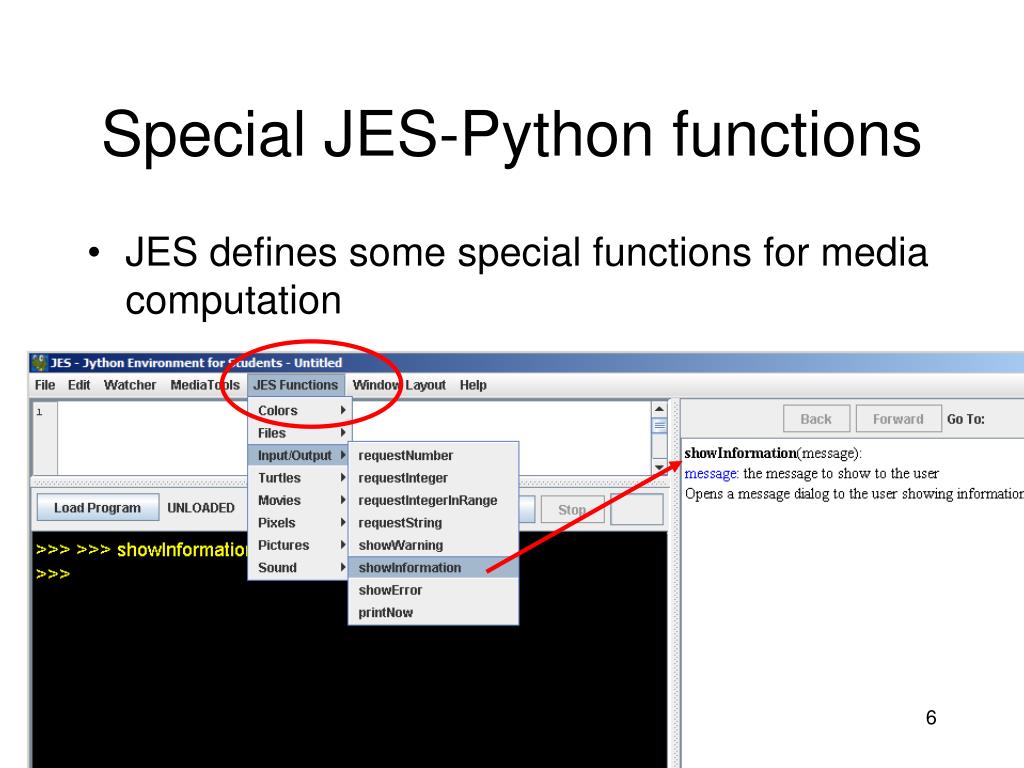Expand the Pixels submenu
1024x768 pixels.
(x=300, y=522)
